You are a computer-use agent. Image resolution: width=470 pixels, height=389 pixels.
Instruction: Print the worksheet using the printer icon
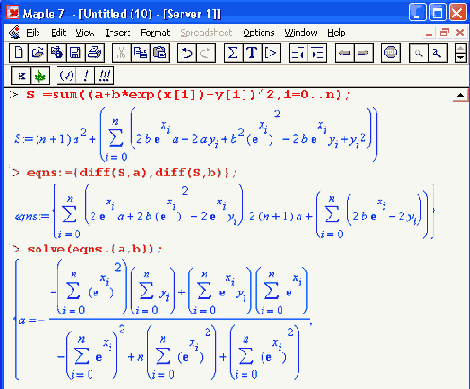tap(95, 53)
